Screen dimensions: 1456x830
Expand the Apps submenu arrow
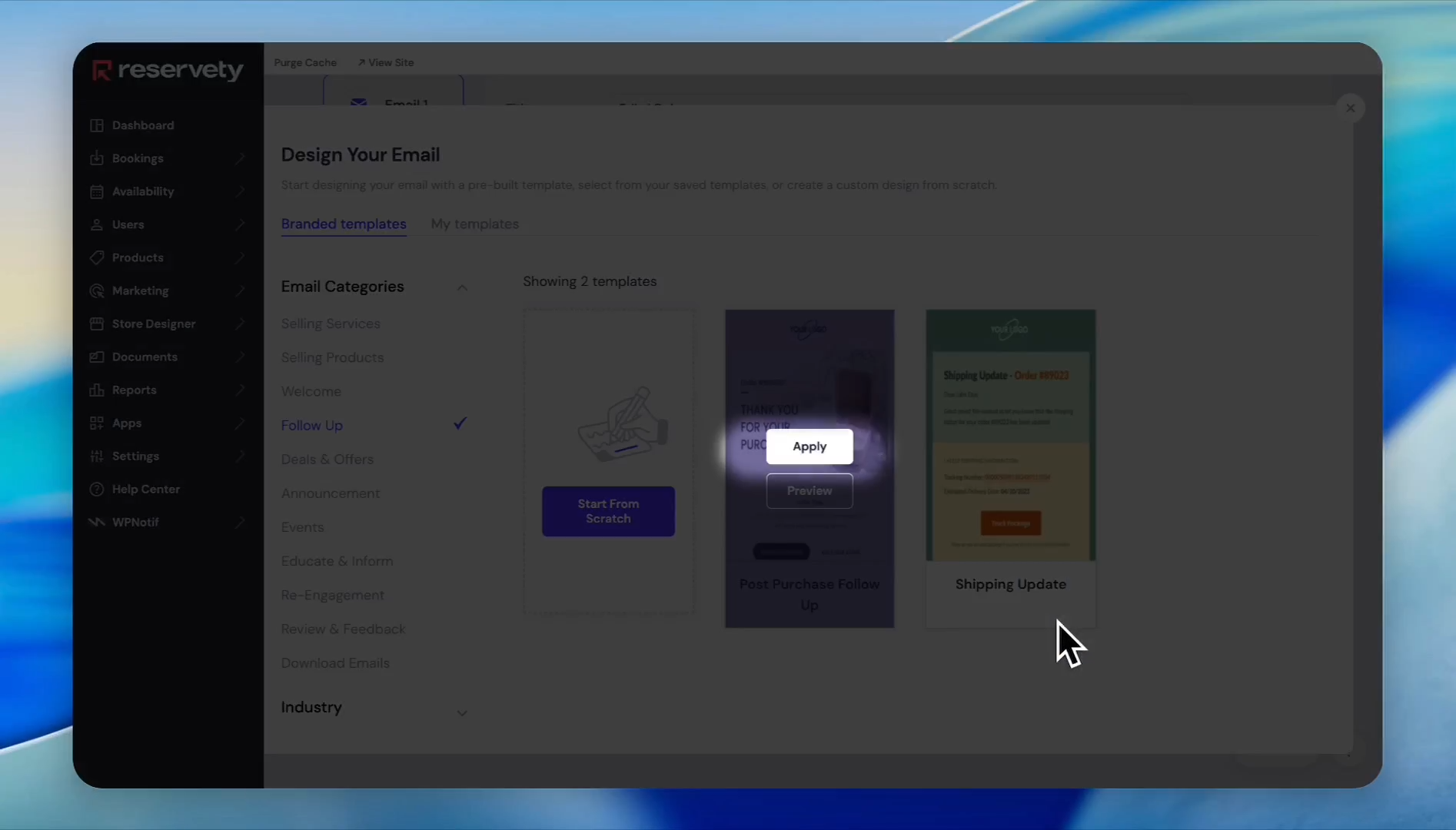pos(240,423)
